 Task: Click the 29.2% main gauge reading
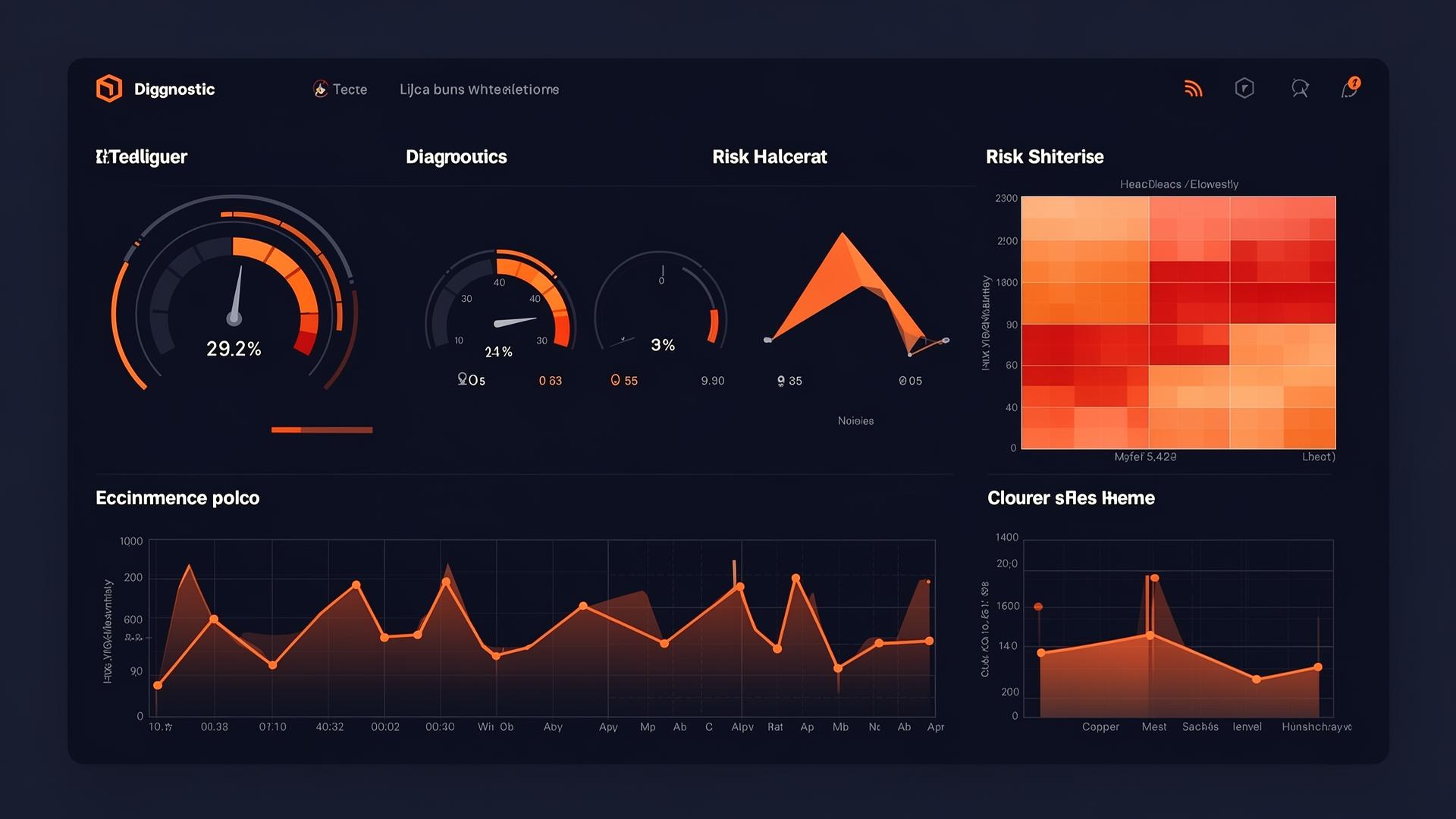234,349
